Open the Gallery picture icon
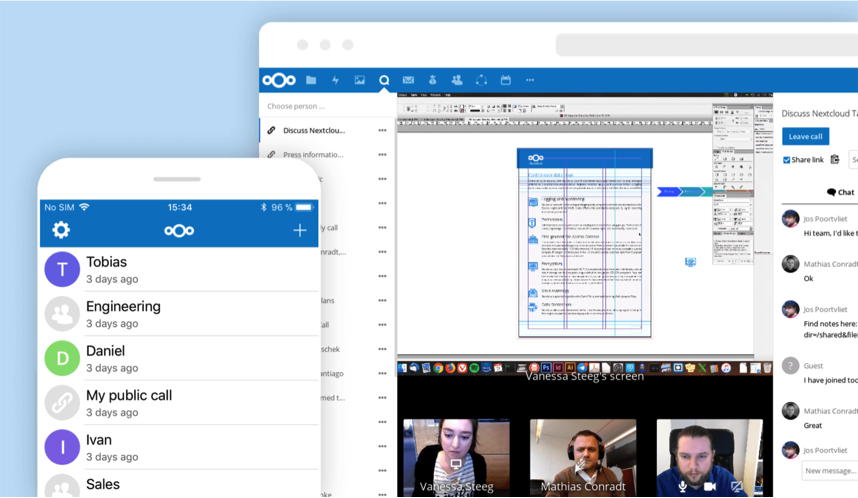 [360, 80]
